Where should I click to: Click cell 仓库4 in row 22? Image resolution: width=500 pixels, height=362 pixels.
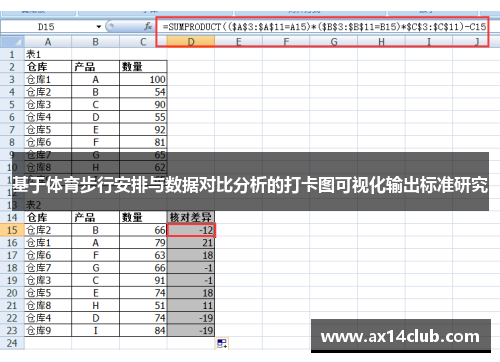[48, 318]
